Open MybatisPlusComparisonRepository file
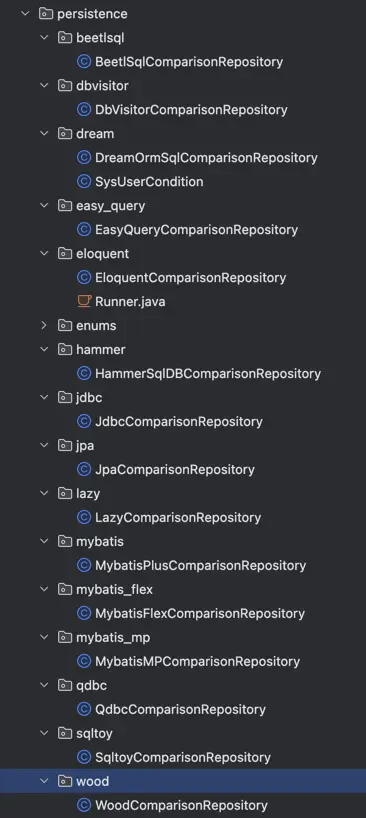 201,566
